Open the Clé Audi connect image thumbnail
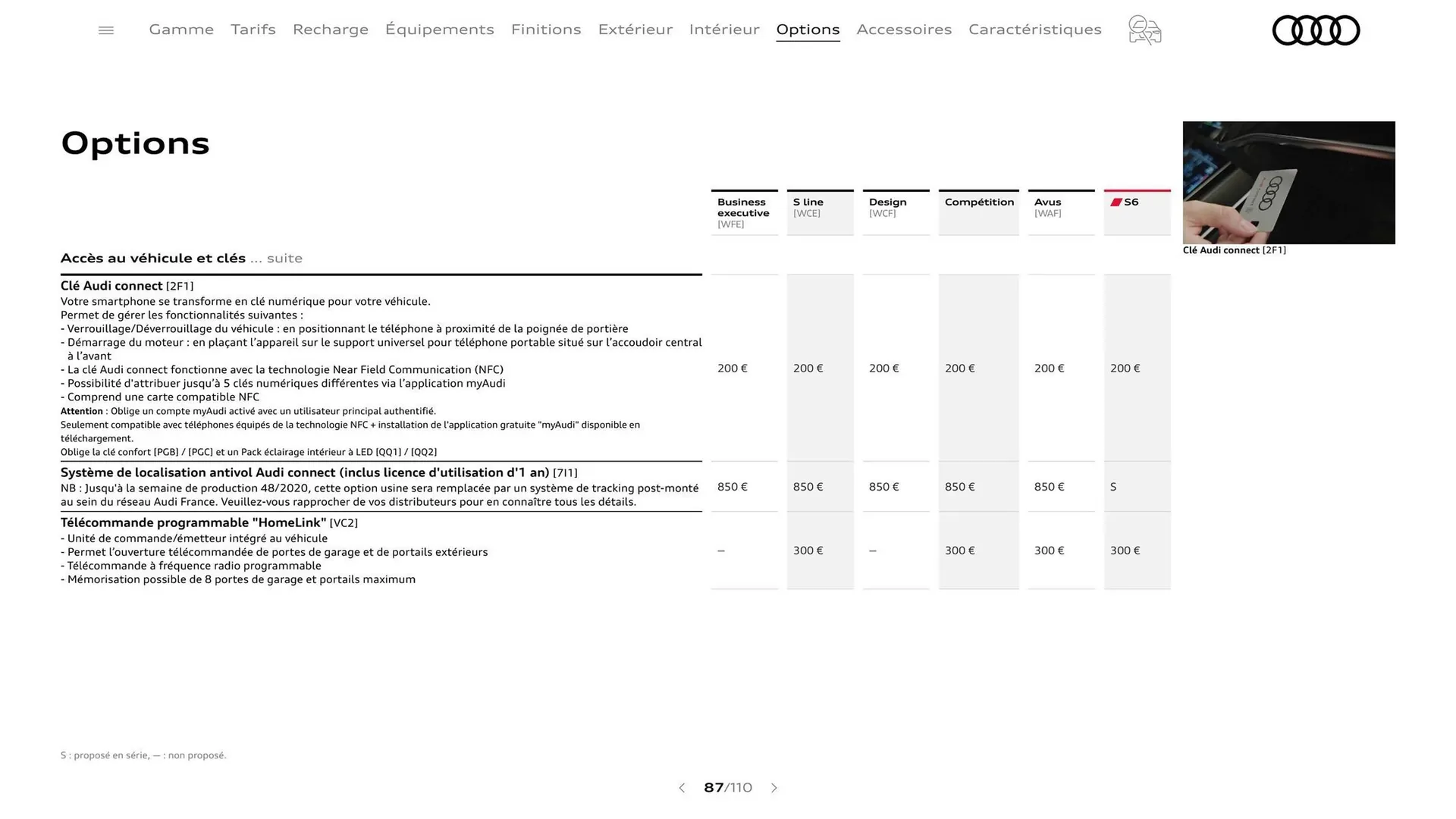The height and width of the screenshot is (819, 1456). (1289, 183)
